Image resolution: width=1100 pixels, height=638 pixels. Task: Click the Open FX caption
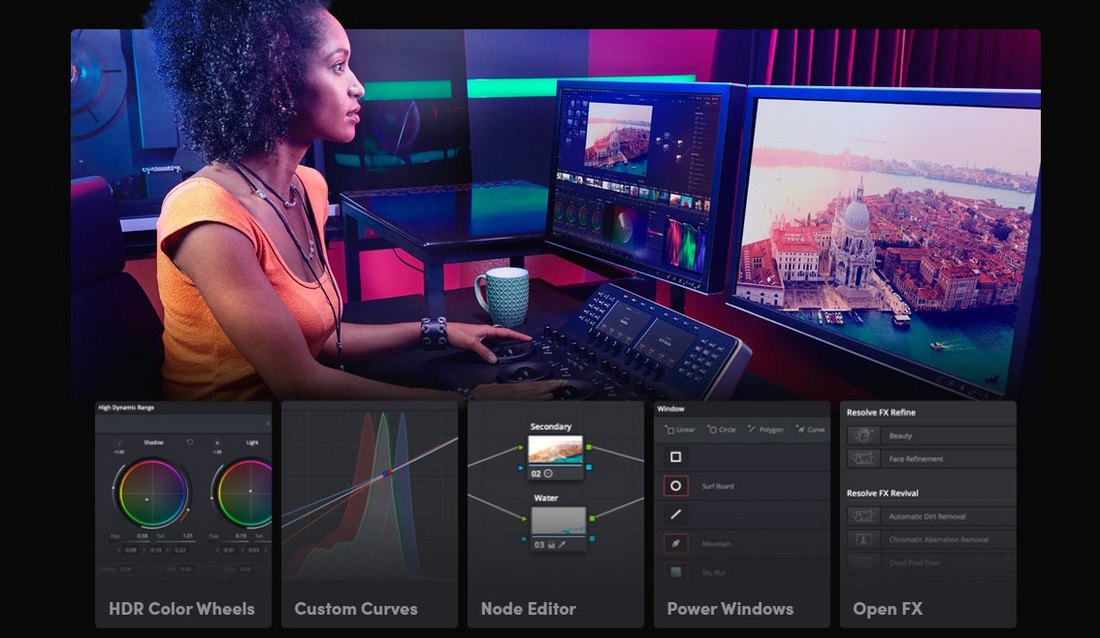[x=887, y=609]
